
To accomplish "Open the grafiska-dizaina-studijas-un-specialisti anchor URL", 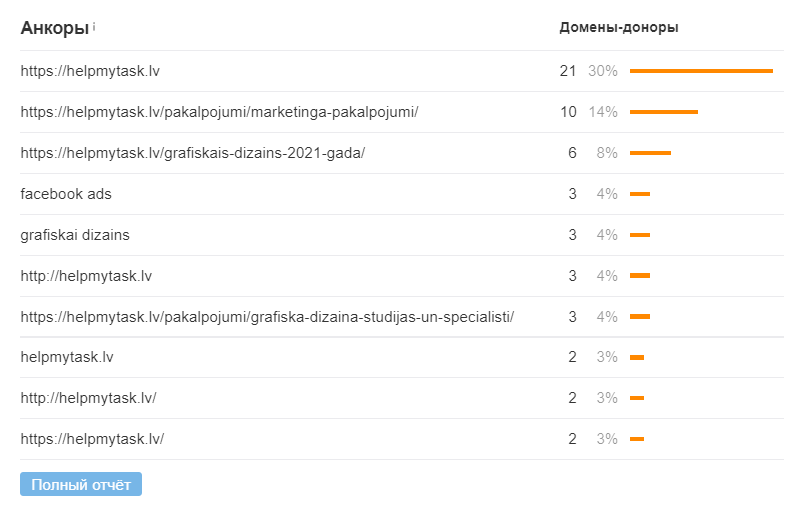I will click(267, 317).
